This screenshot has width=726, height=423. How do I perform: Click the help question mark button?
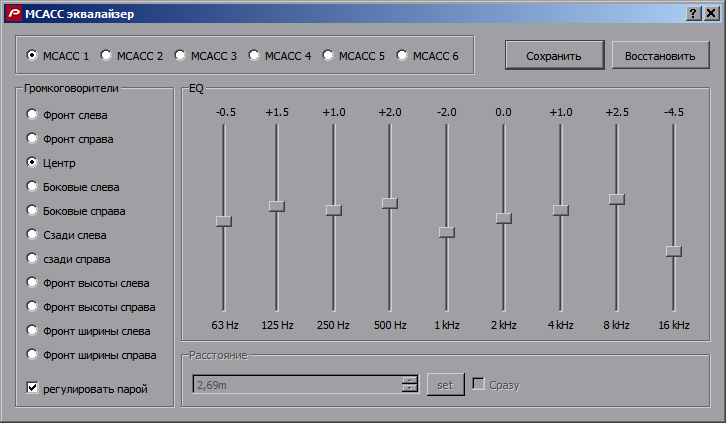tap(693, 13)
